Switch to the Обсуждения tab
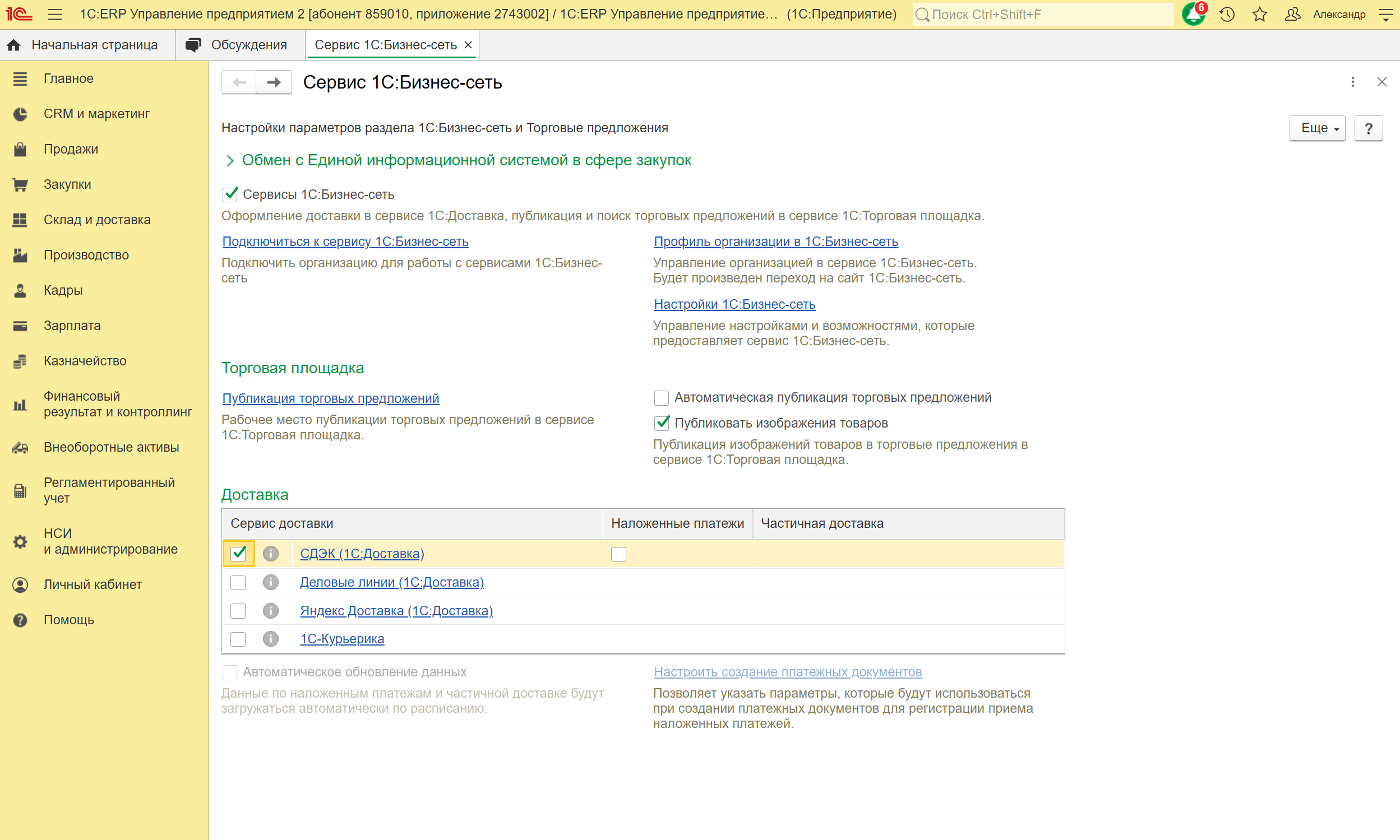 [236, 45]
